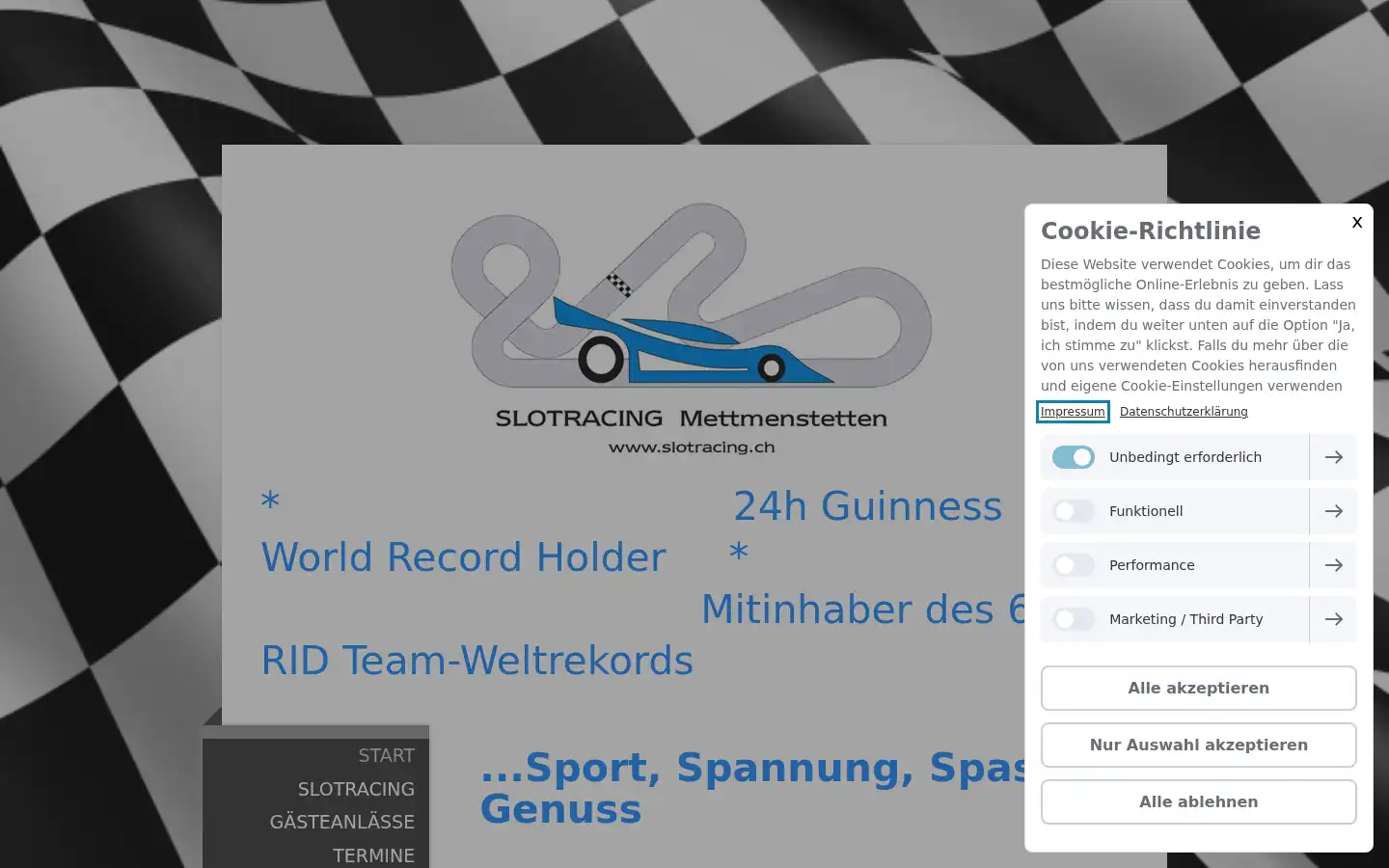Viewport: 1389px width, 868px height.
Task: Open the Datenschutzerklärung link
Action: pyautogui.click(x=1184, y=412)
